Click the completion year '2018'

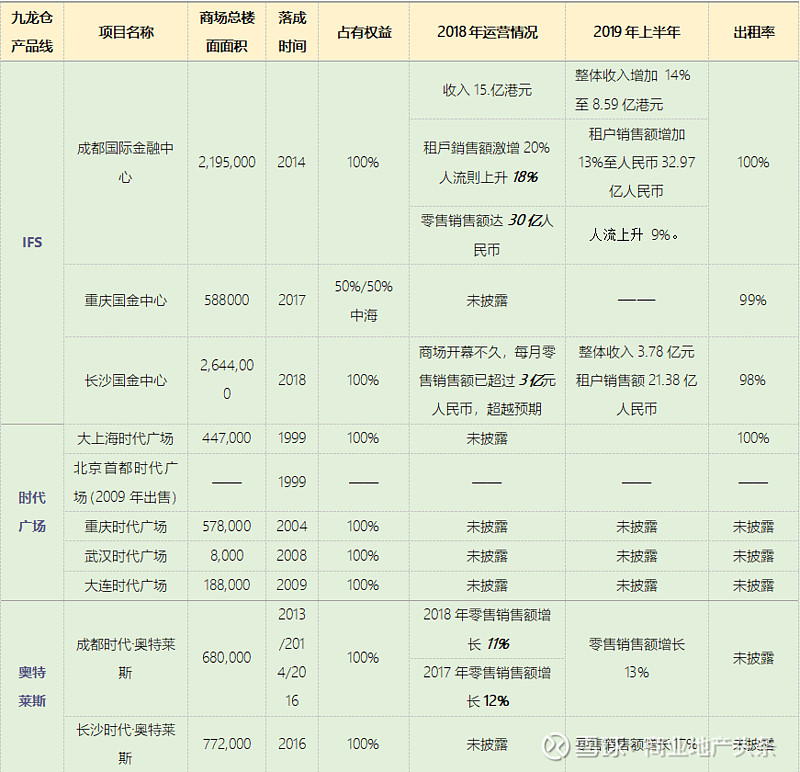click(292, 380)
